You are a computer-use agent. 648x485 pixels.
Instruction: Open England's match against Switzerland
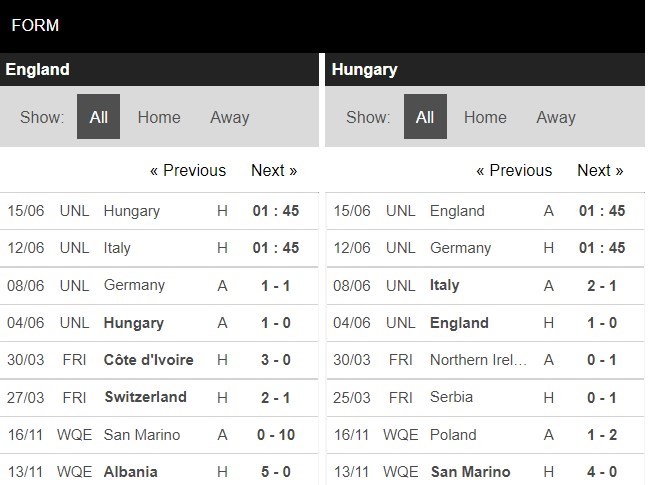pyautogui.click(x=145, y=397)
